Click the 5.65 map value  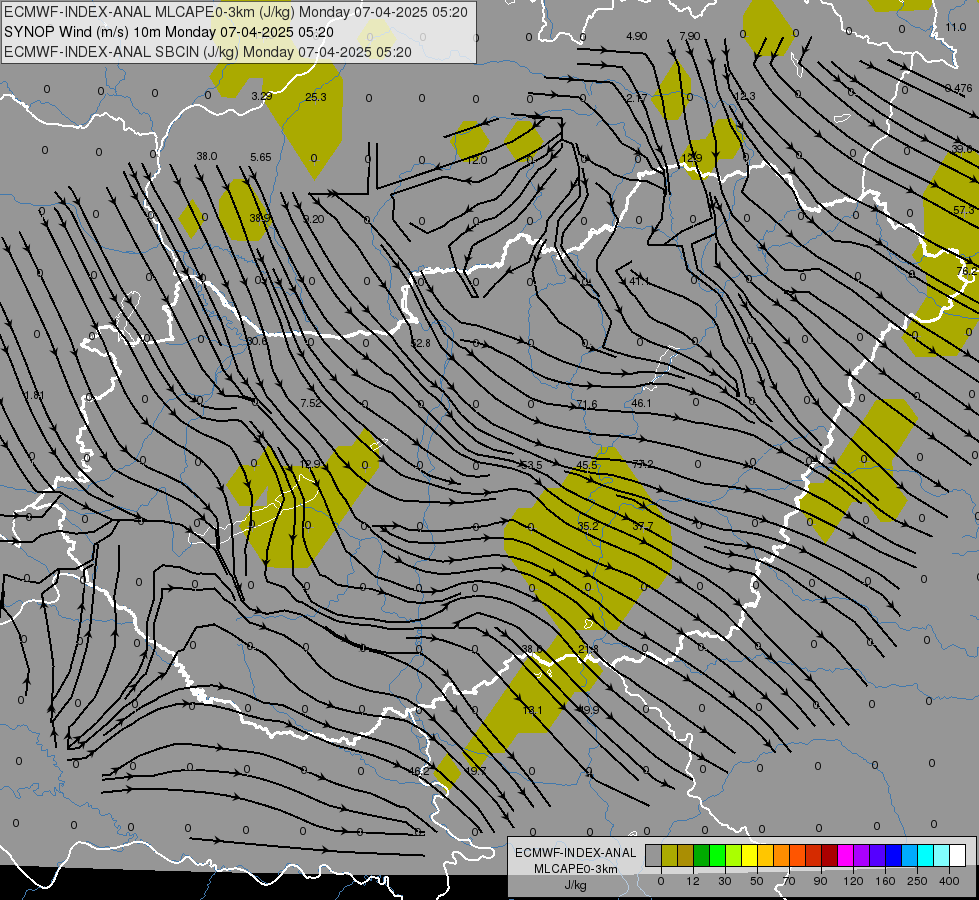click(261, 157)
